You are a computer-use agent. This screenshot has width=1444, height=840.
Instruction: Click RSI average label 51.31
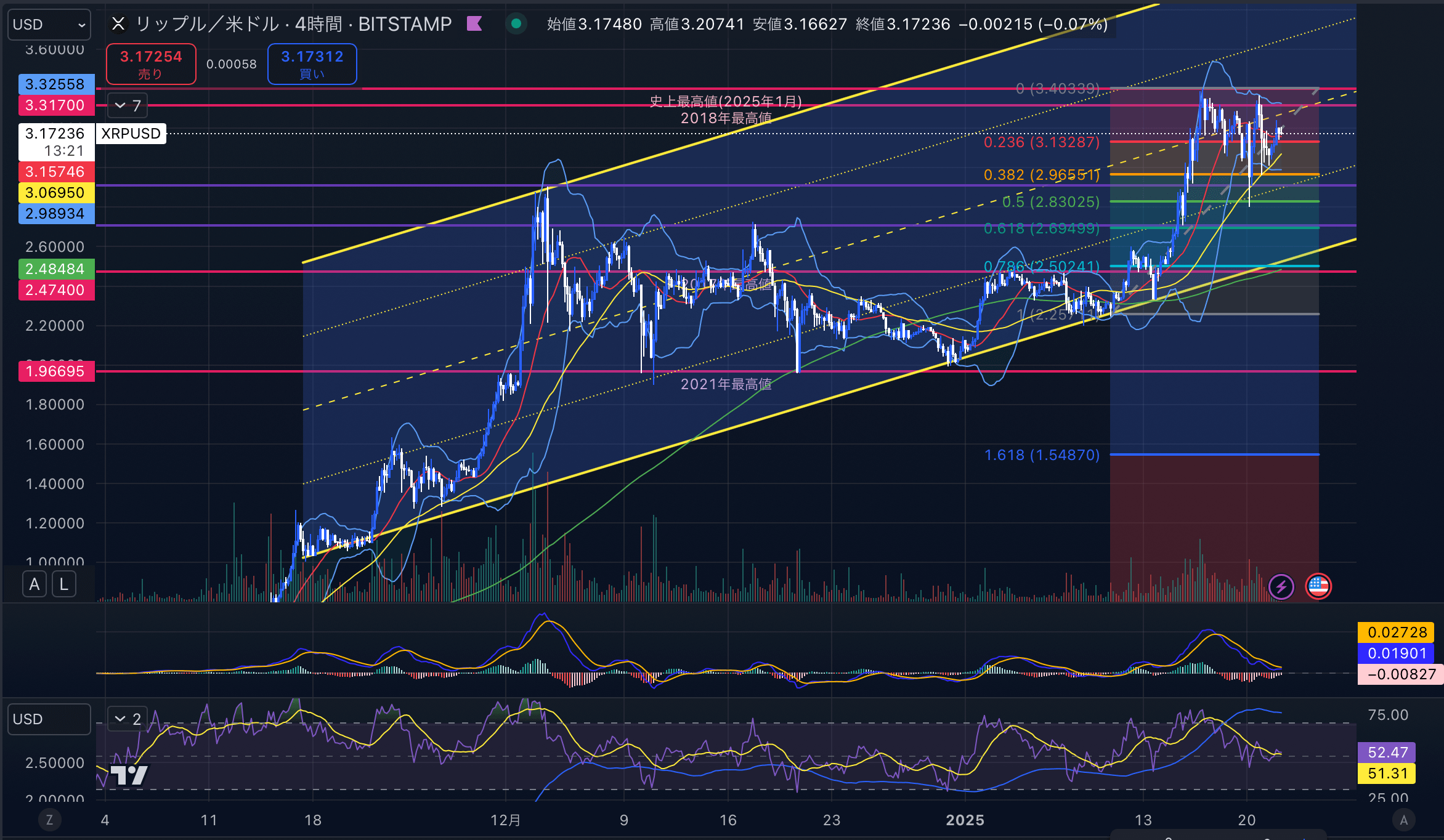pyautogui.click(x=1387, y=773)
